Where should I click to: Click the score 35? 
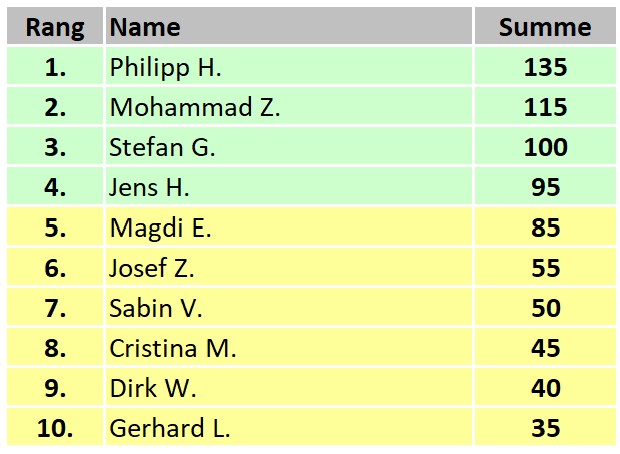(546, 428)
